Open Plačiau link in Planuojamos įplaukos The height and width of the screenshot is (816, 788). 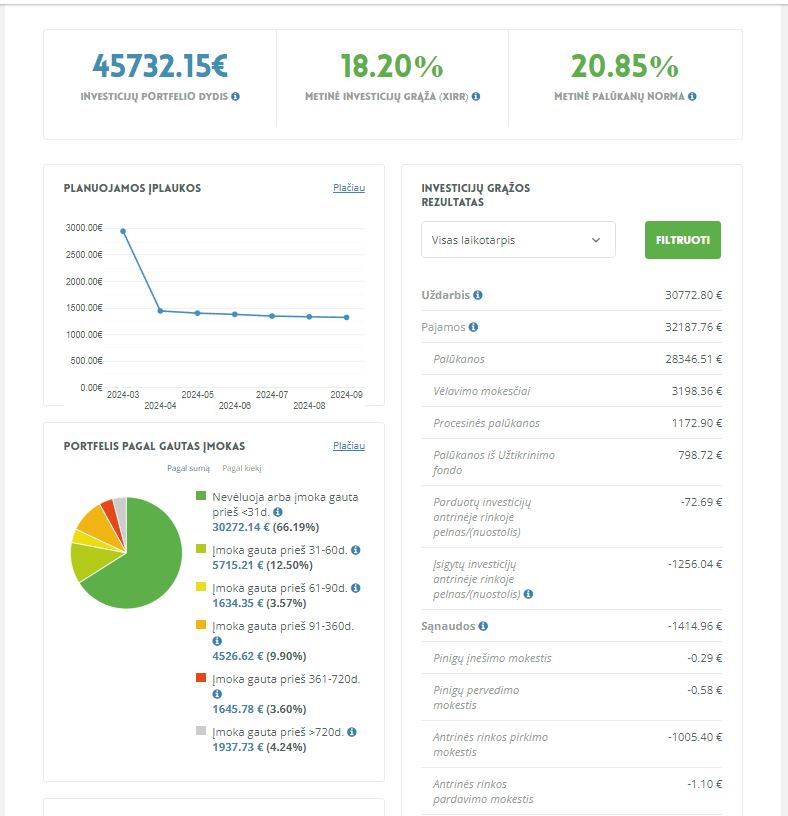tap(349, 188)
